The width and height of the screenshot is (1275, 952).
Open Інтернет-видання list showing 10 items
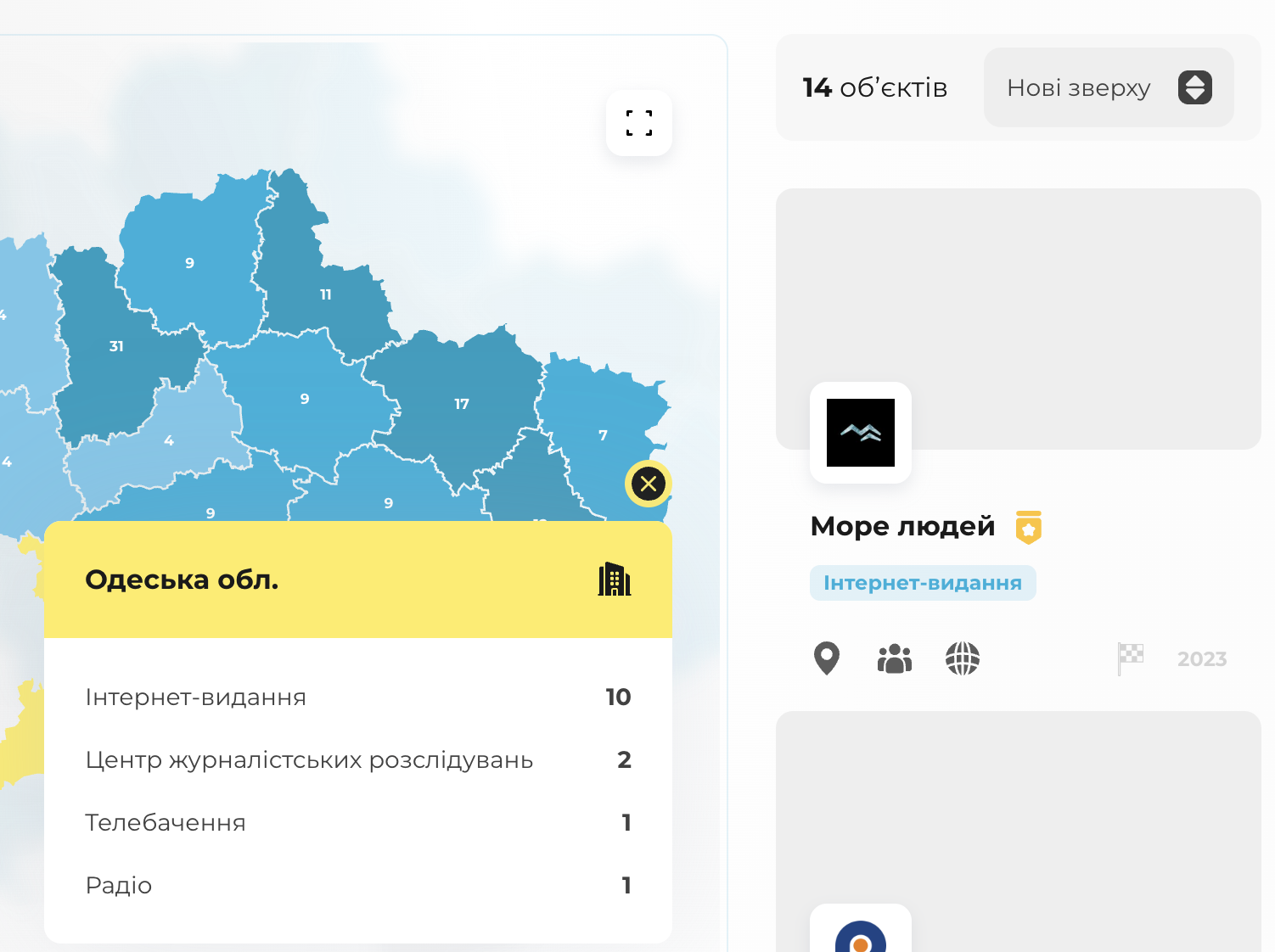197,697
